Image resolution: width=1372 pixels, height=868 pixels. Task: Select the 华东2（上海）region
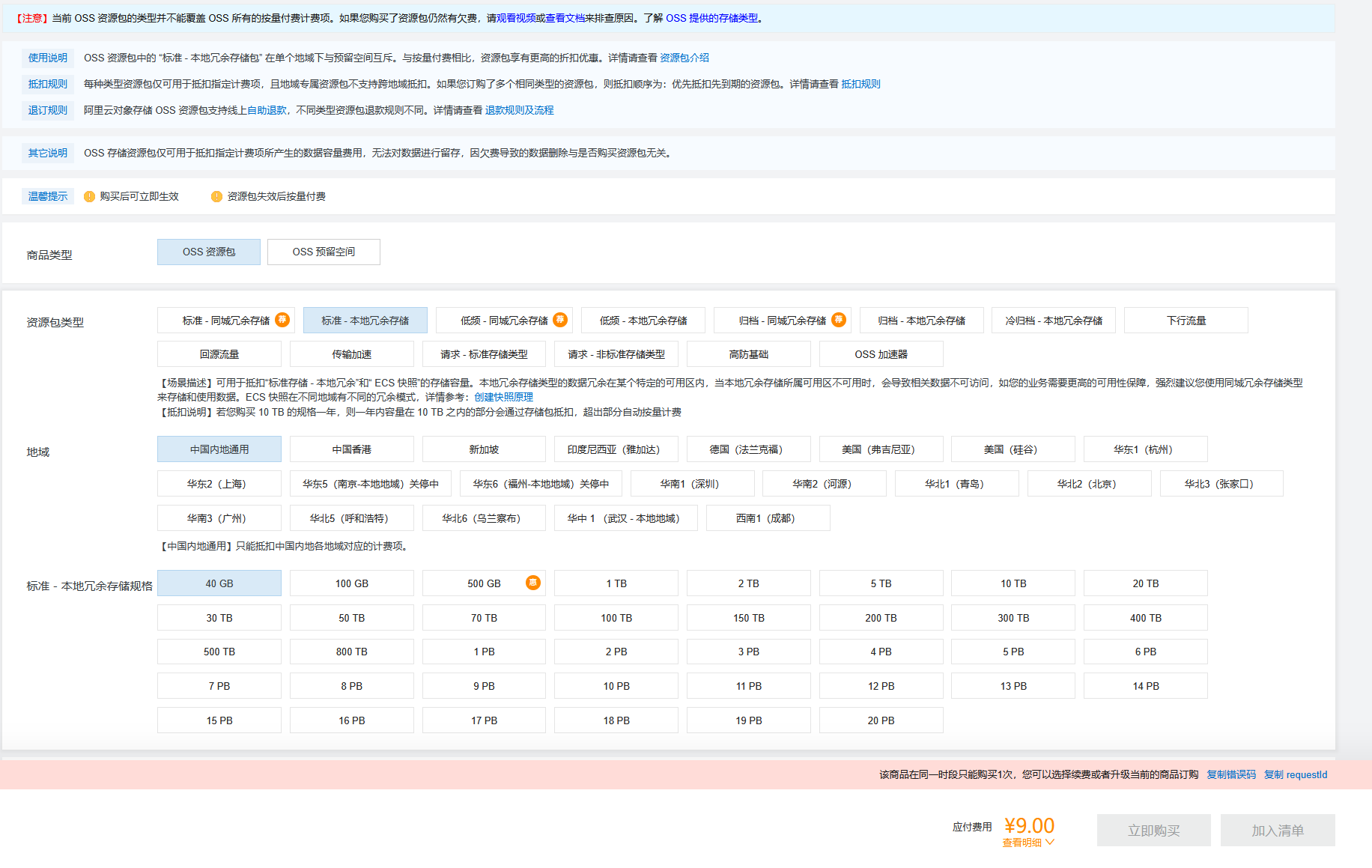[219, 484]
